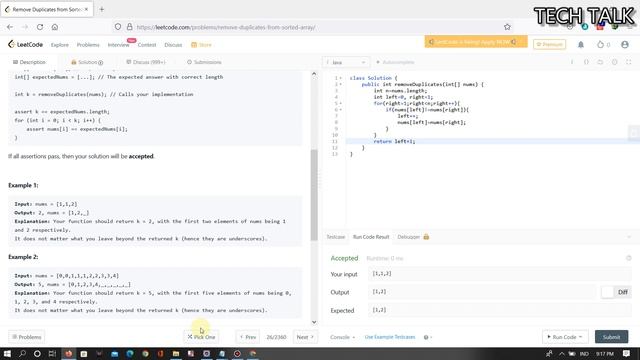Open Windows taskbar search
640x360 pixels.
click(x=22, y=353)
